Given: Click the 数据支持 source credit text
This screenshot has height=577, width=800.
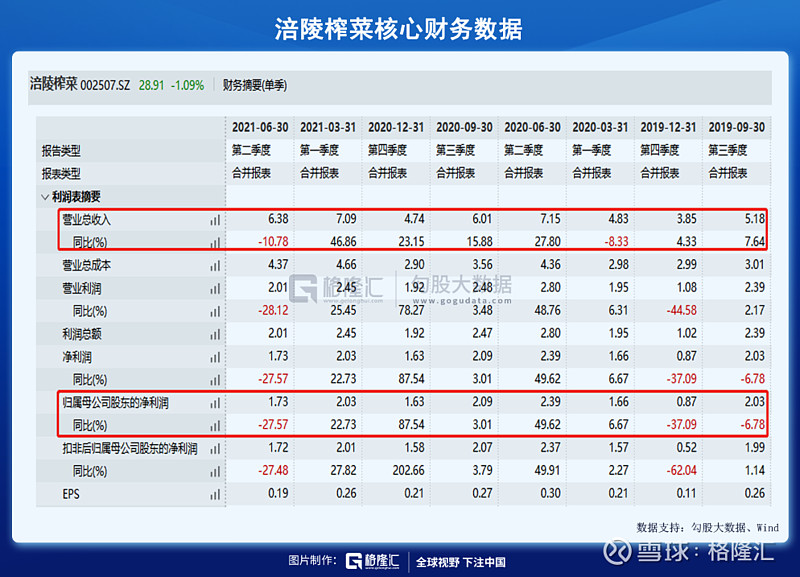Looking at the screenshot, I should [708, 528].
